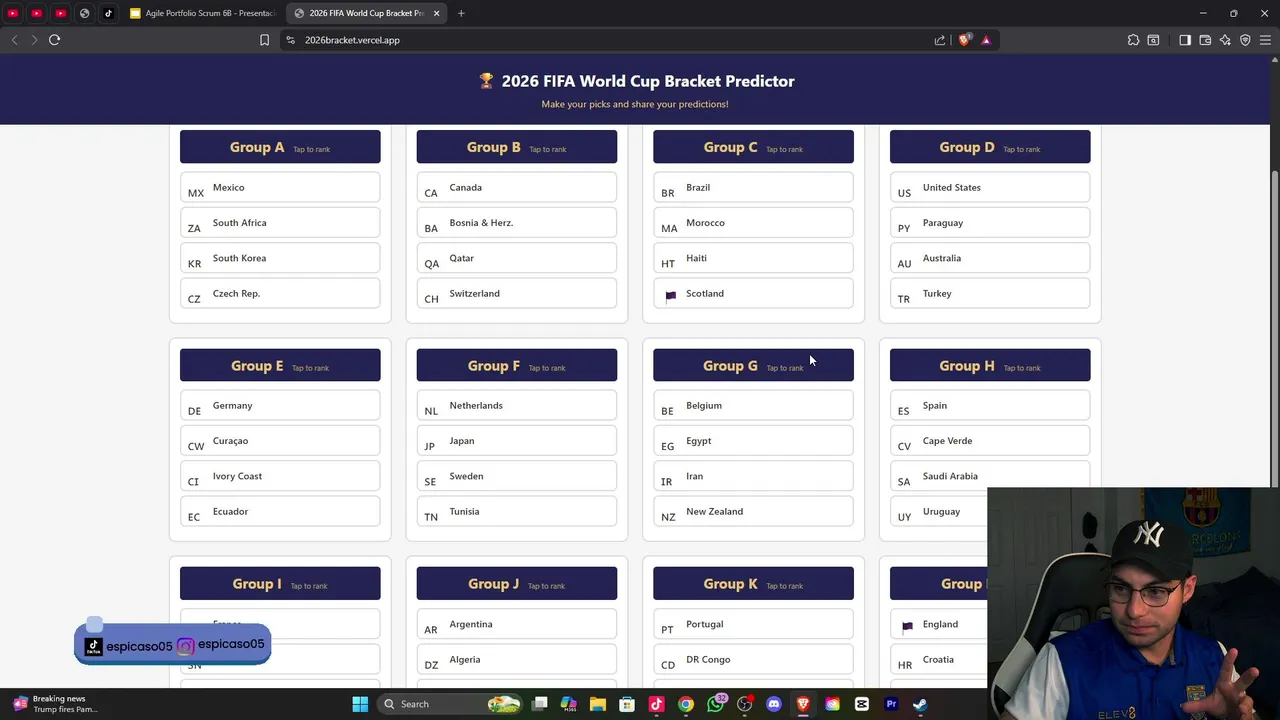
Task: Select Ecuador in Group E
Action: coord(280,511)
